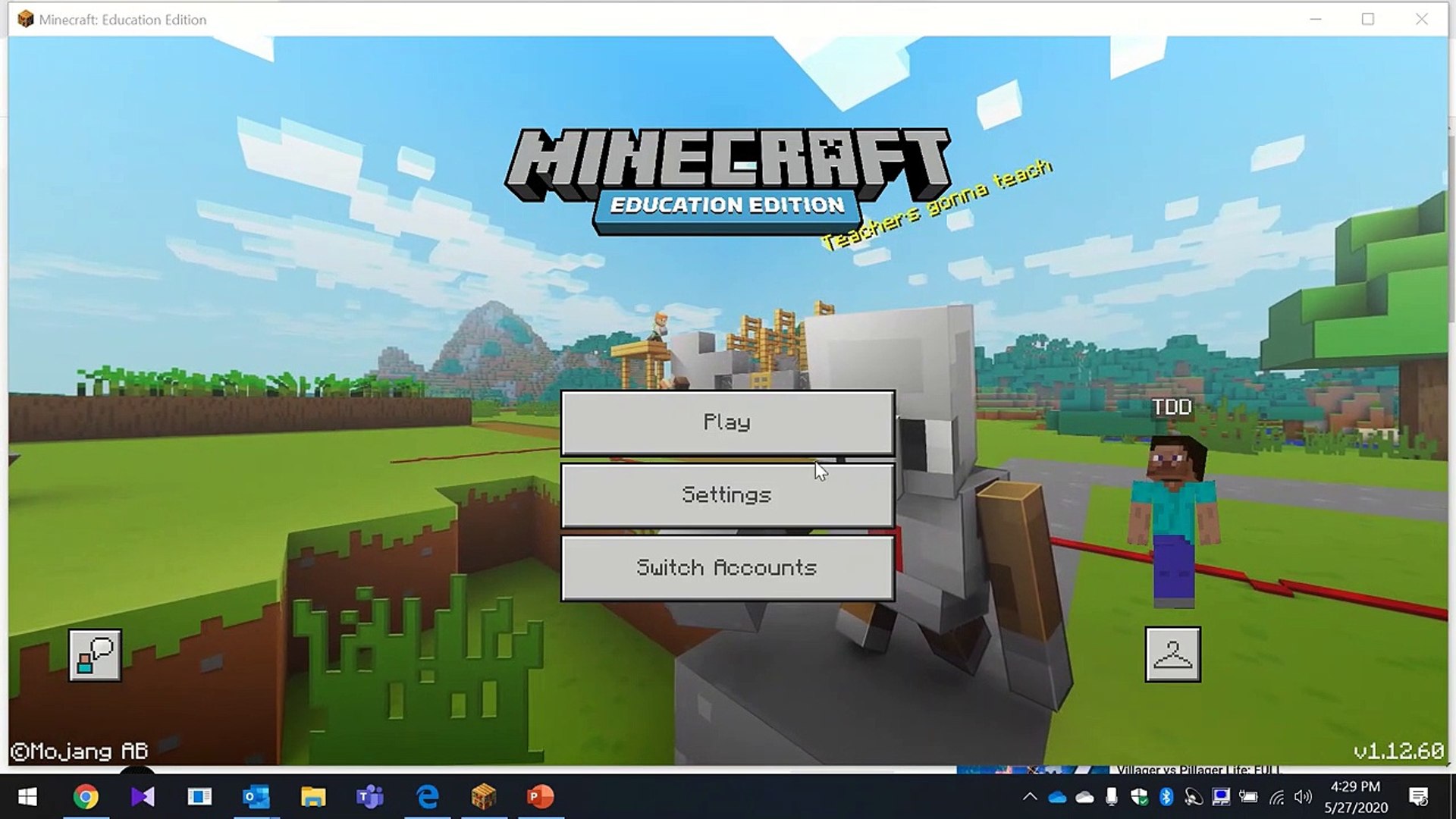Open Google Chrome from taskbar

click(86, 797)
